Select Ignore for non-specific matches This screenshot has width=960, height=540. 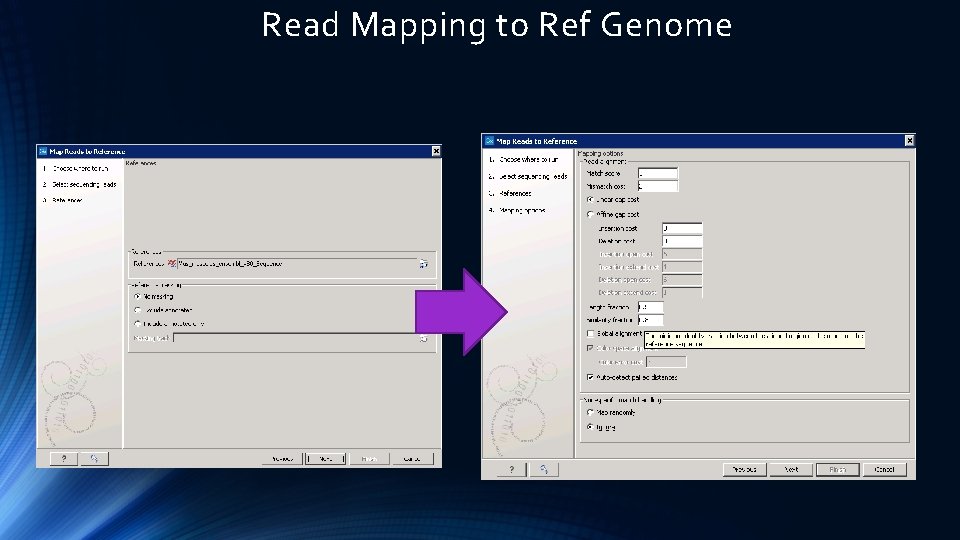click(x=590, y=427)
